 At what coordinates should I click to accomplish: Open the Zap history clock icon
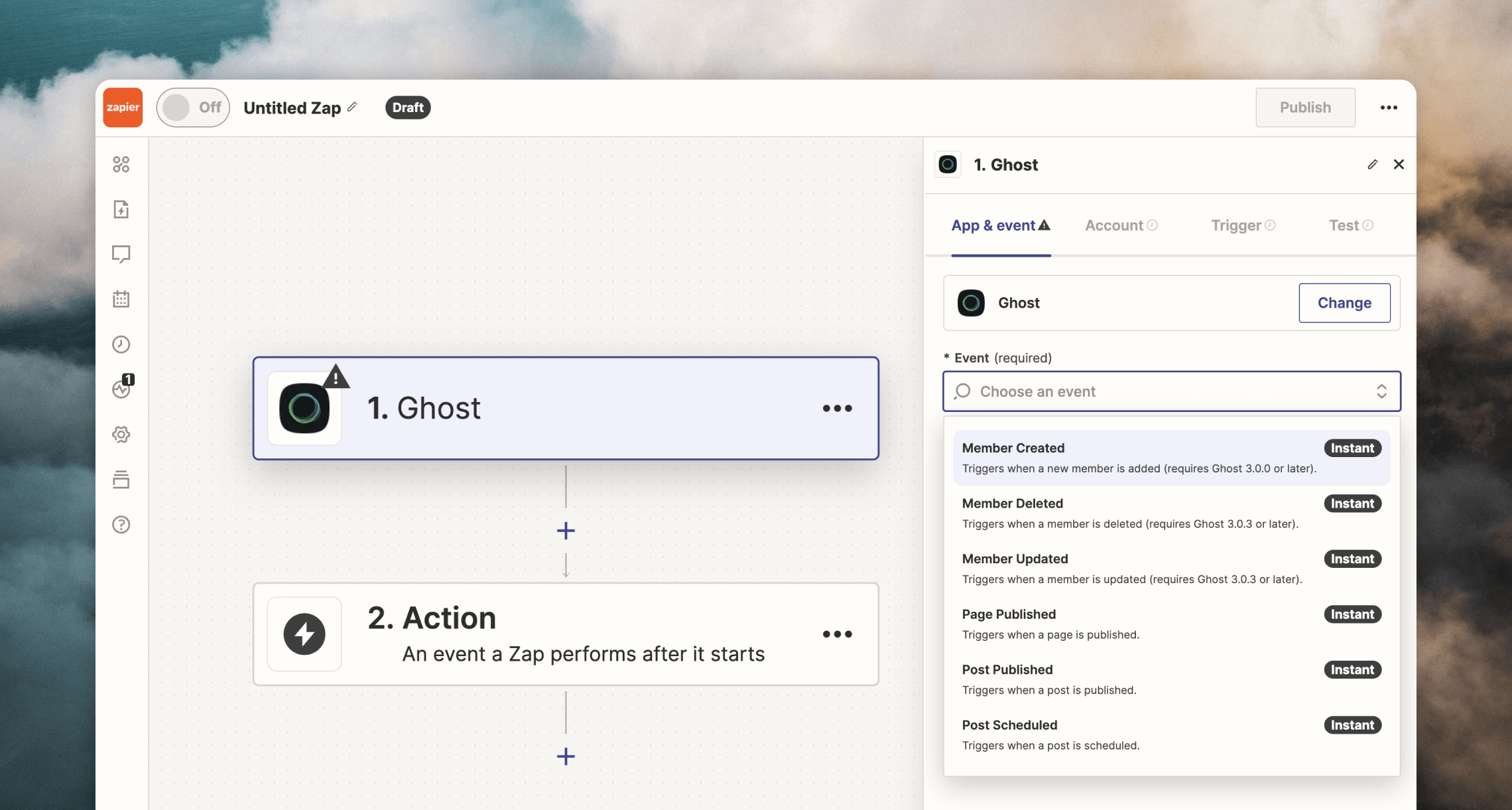click(x=121, y=344)
